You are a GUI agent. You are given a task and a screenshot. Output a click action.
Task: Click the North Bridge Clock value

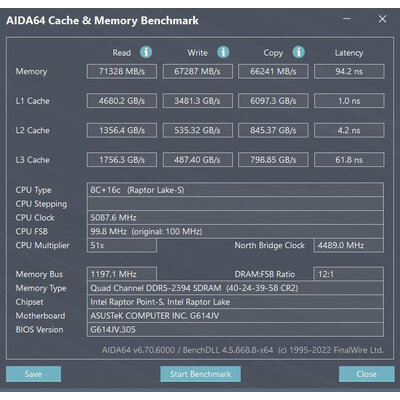(348, 245)
